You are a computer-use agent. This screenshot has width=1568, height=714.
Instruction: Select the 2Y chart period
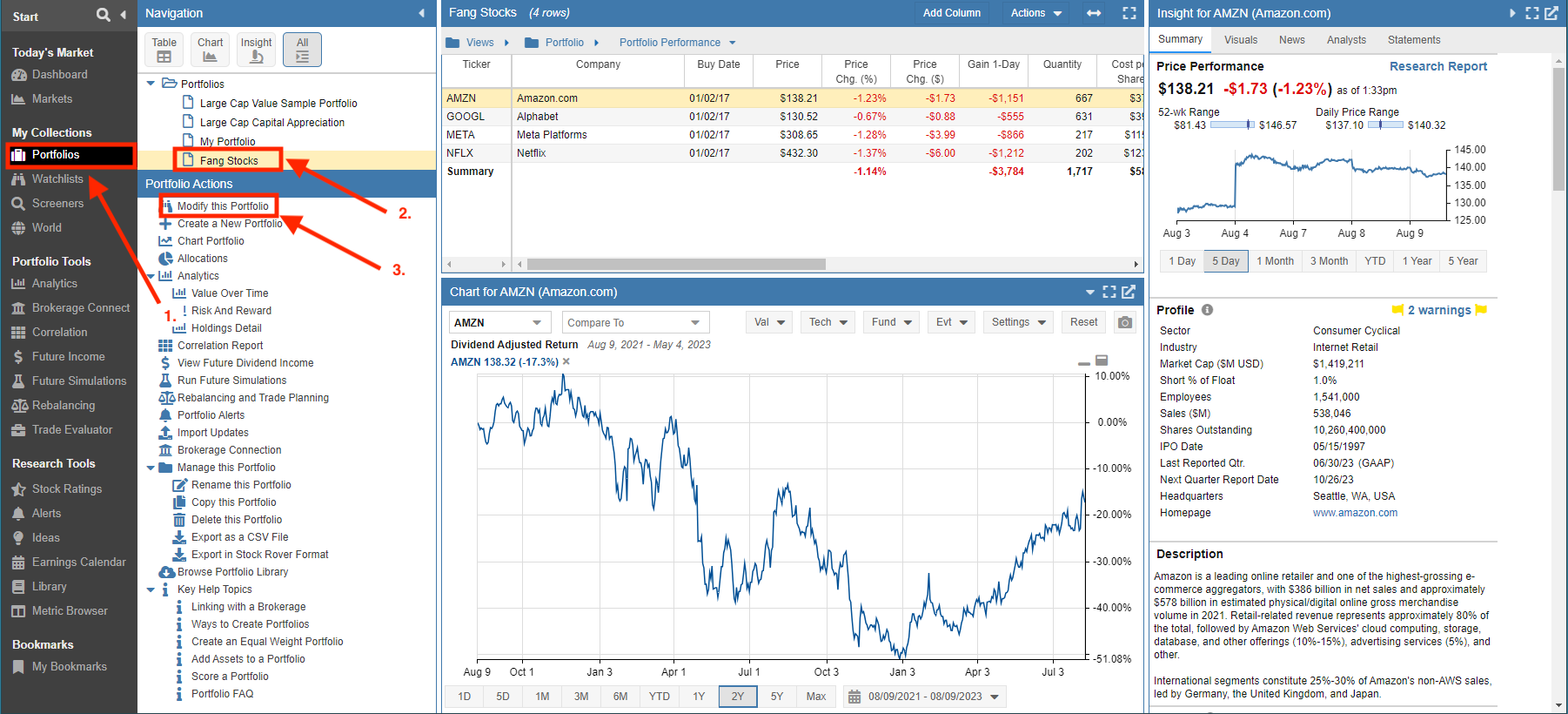coord(738,697)
